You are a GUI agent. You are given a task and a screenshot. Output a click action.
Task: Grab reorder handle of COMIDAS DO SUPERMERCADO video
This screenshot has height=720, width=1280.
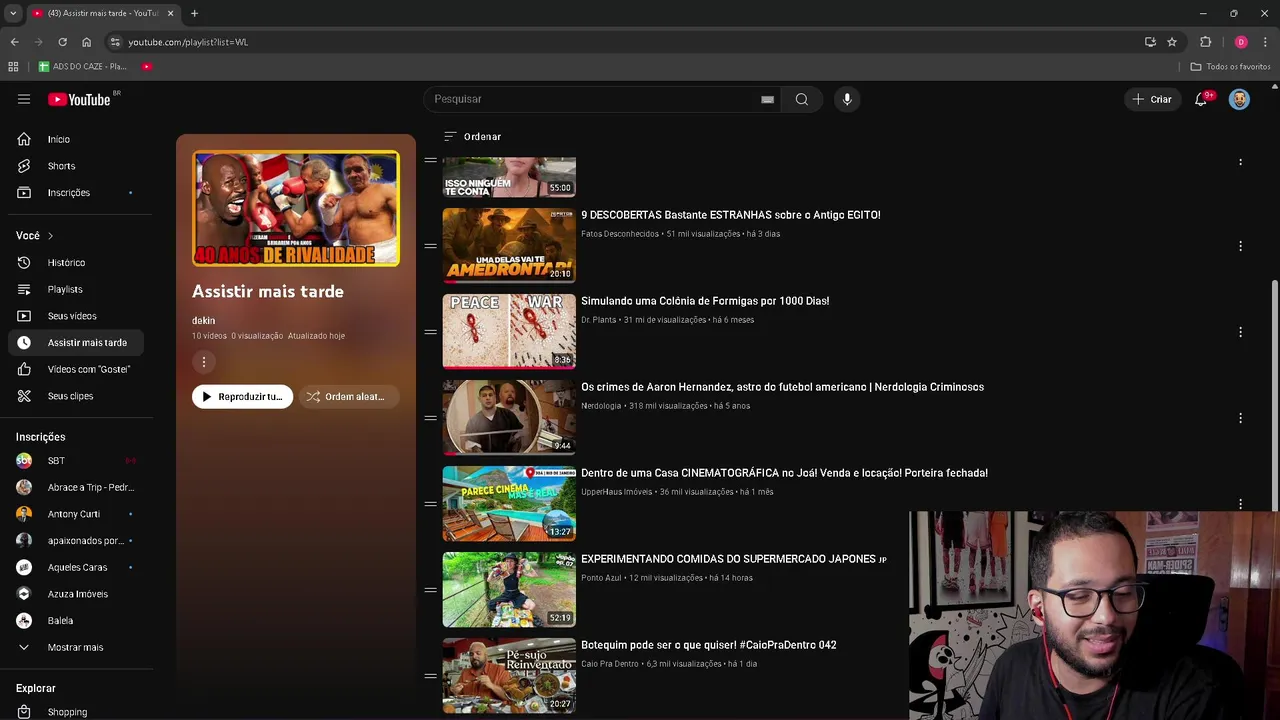[430, 590]
